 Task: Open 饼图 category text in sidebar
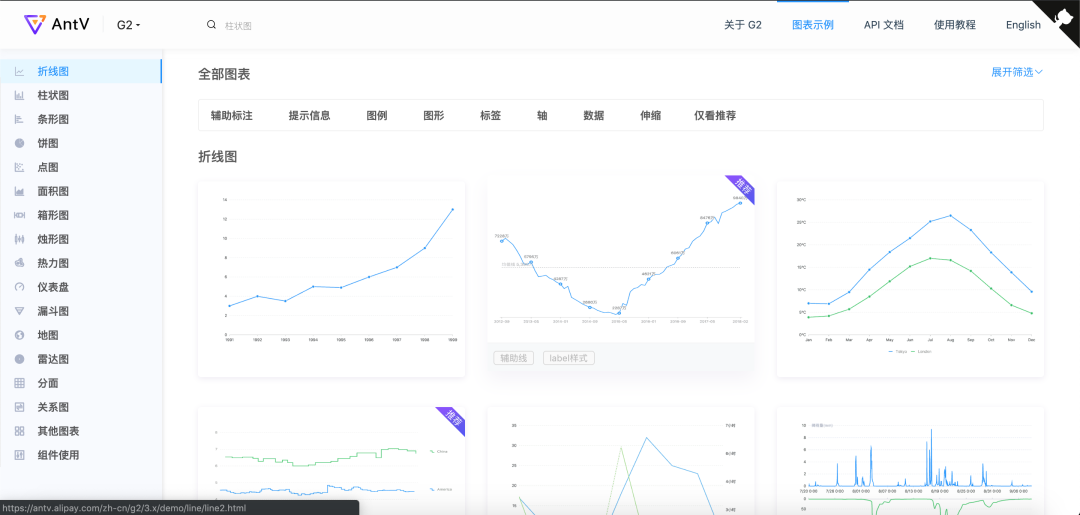pyautogui.click(x=48, y=143)
